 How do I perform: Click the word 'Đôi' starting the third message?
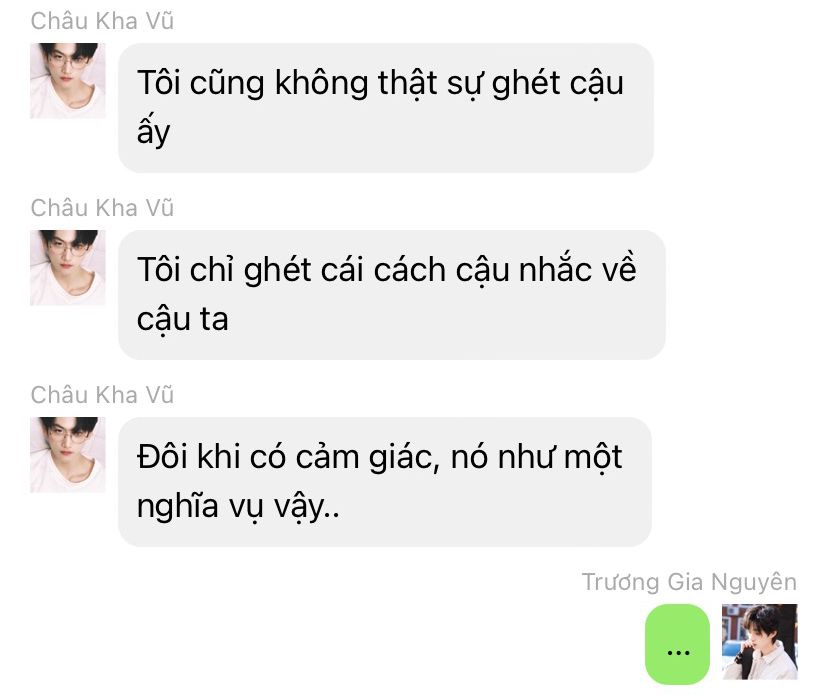pos(162,456)
